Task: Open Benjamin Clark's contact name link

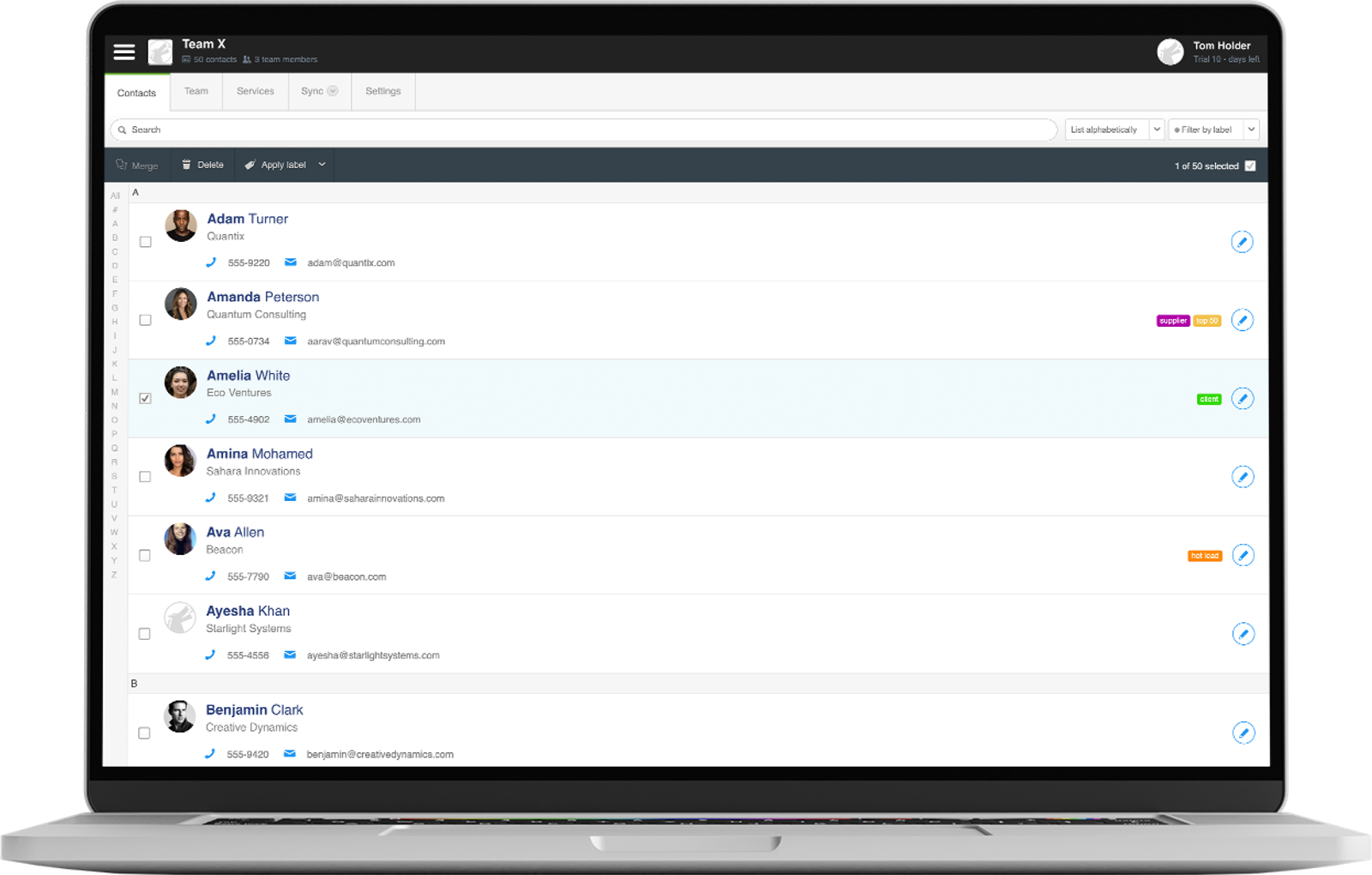Action: click(x=255, y=710)
